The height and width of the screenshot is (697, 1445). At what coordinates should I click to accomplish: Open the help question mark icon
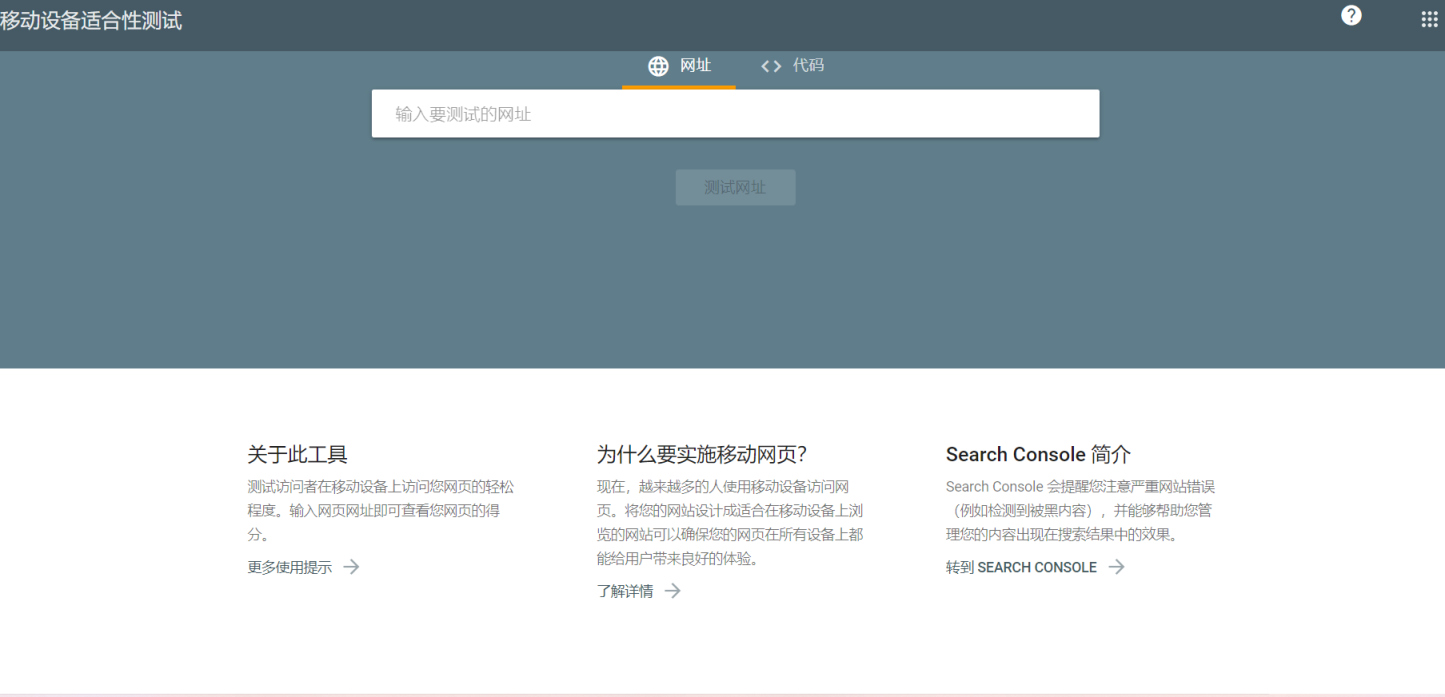pos(1352,15)
